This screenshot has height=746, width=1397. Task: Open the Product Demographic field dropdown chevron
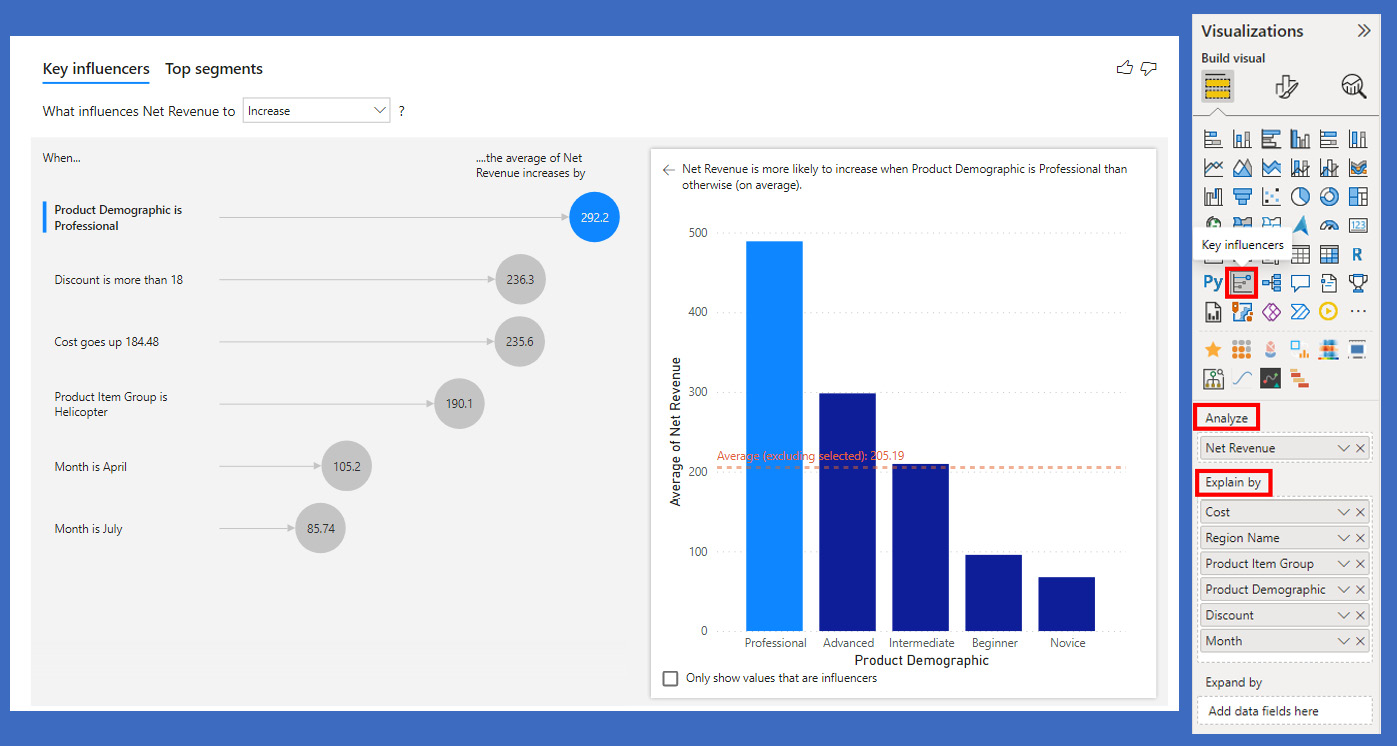click(x=1343, y=590)
